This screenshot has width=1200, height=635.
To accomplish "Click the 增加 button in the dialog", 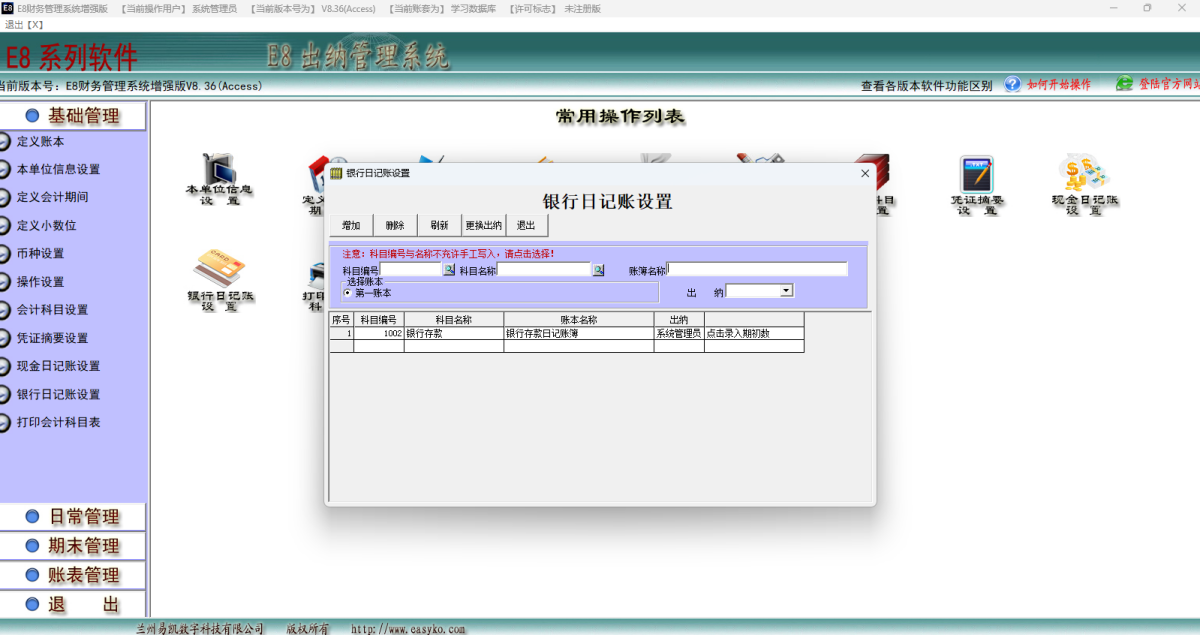I will click(x=351, y=225).
